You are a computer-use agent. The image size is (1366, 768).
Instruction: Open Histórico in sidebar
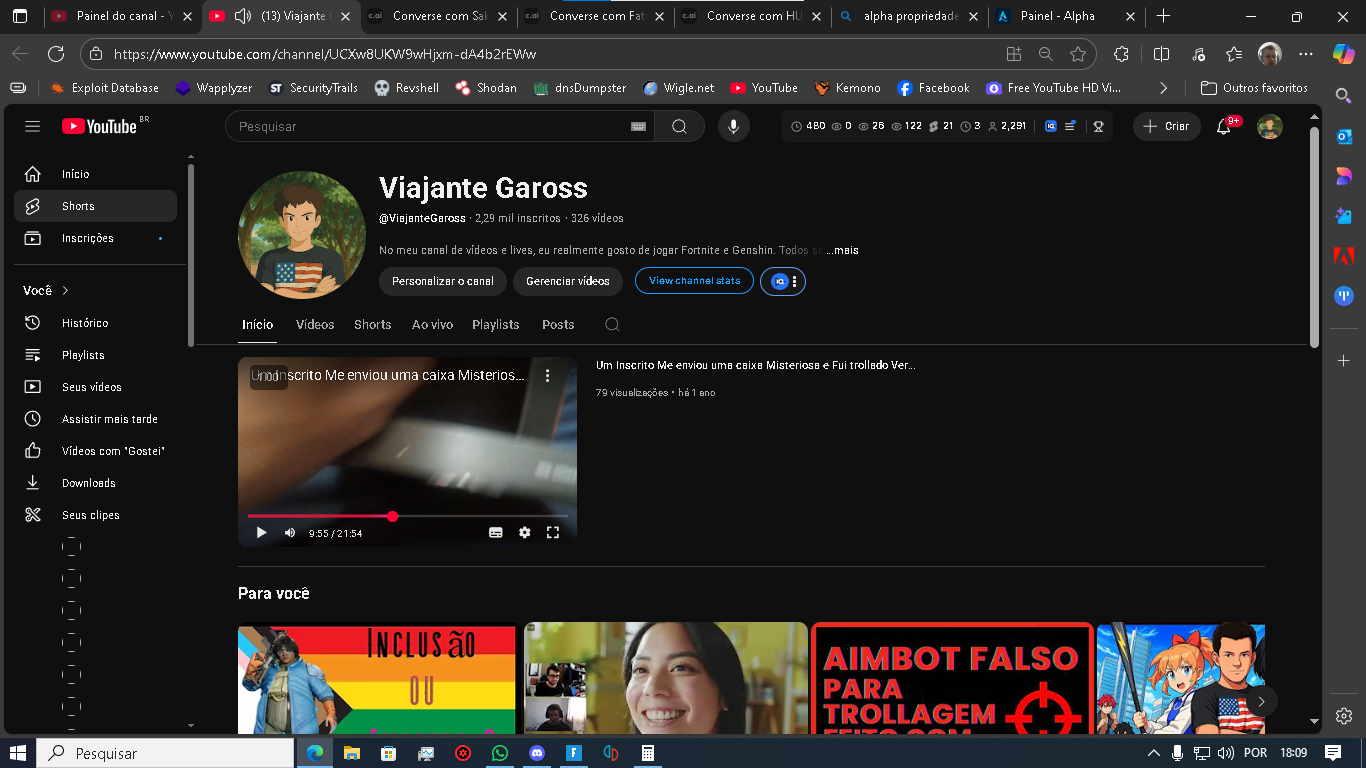[x=95, y=323]
